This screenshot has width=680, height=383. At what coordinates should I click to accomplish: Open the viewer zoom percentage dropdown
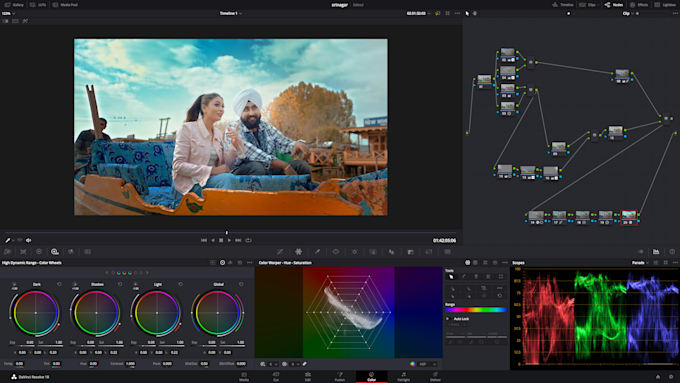tap(8, 13)
